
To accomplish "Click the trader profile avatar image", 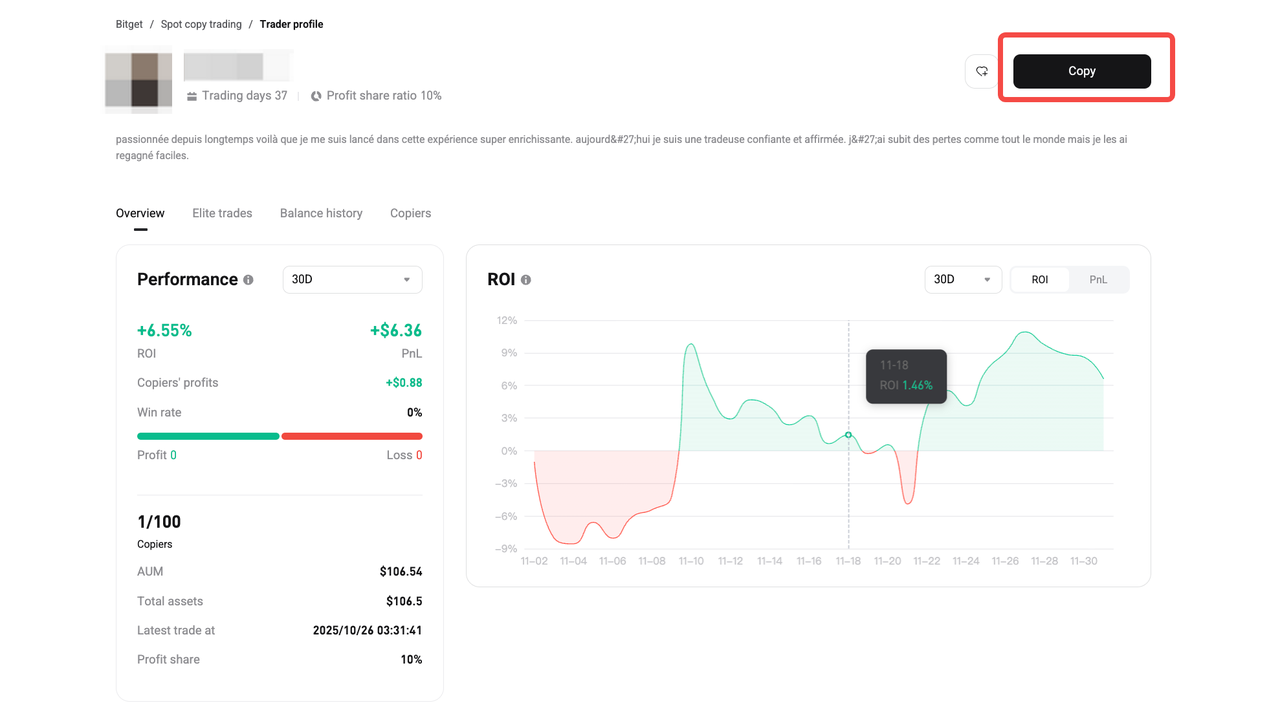I will 137,81.
